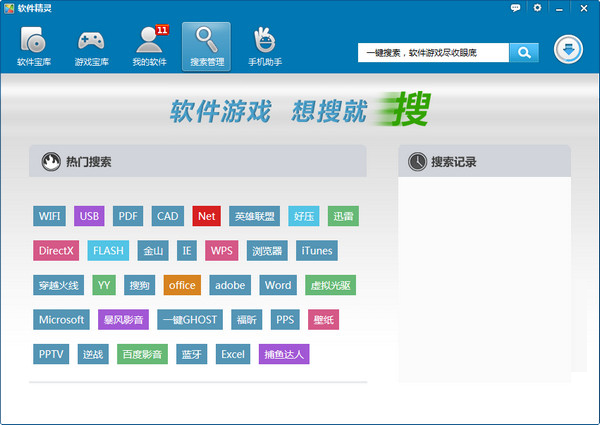Image resolution: width=600 pixels, height=425 pixels.
Task: Open the 软件宝库 software library
Action: point(34,47)
